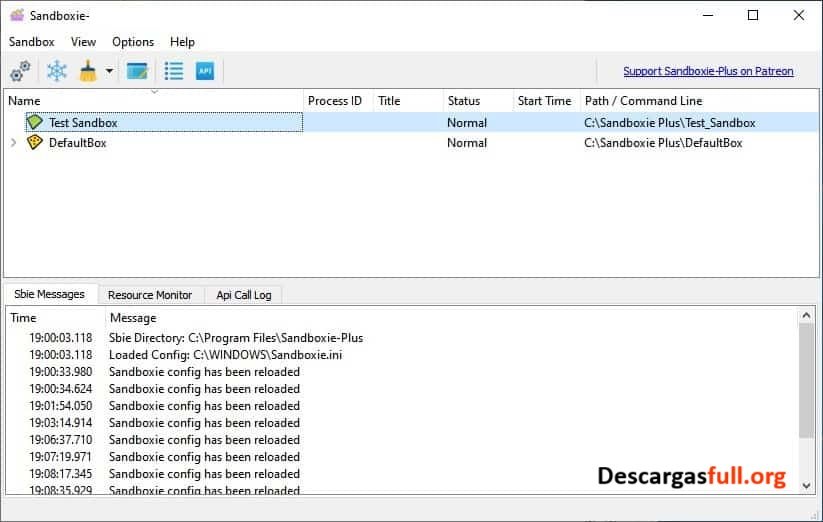Click path C:\Sandboxie Plus\Test_Sandbox
This screenshot has height=522, width=823.
coord(669,122)
